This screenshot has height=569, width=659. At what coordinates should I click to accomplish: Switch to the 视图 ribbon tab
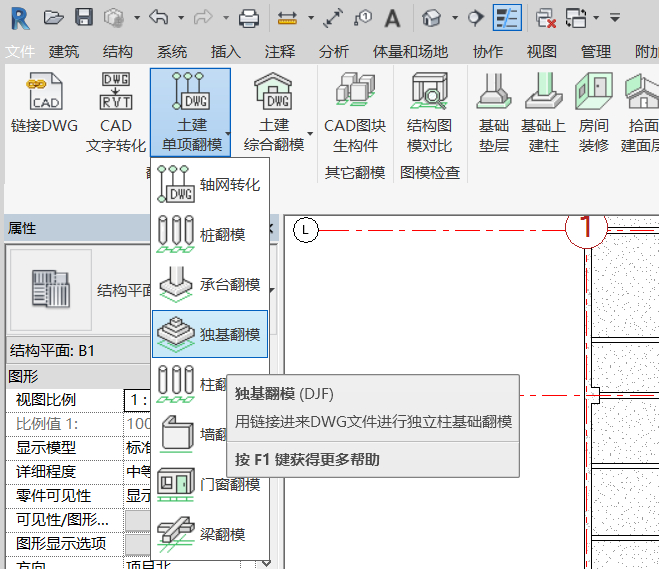(x=542, y=52)
